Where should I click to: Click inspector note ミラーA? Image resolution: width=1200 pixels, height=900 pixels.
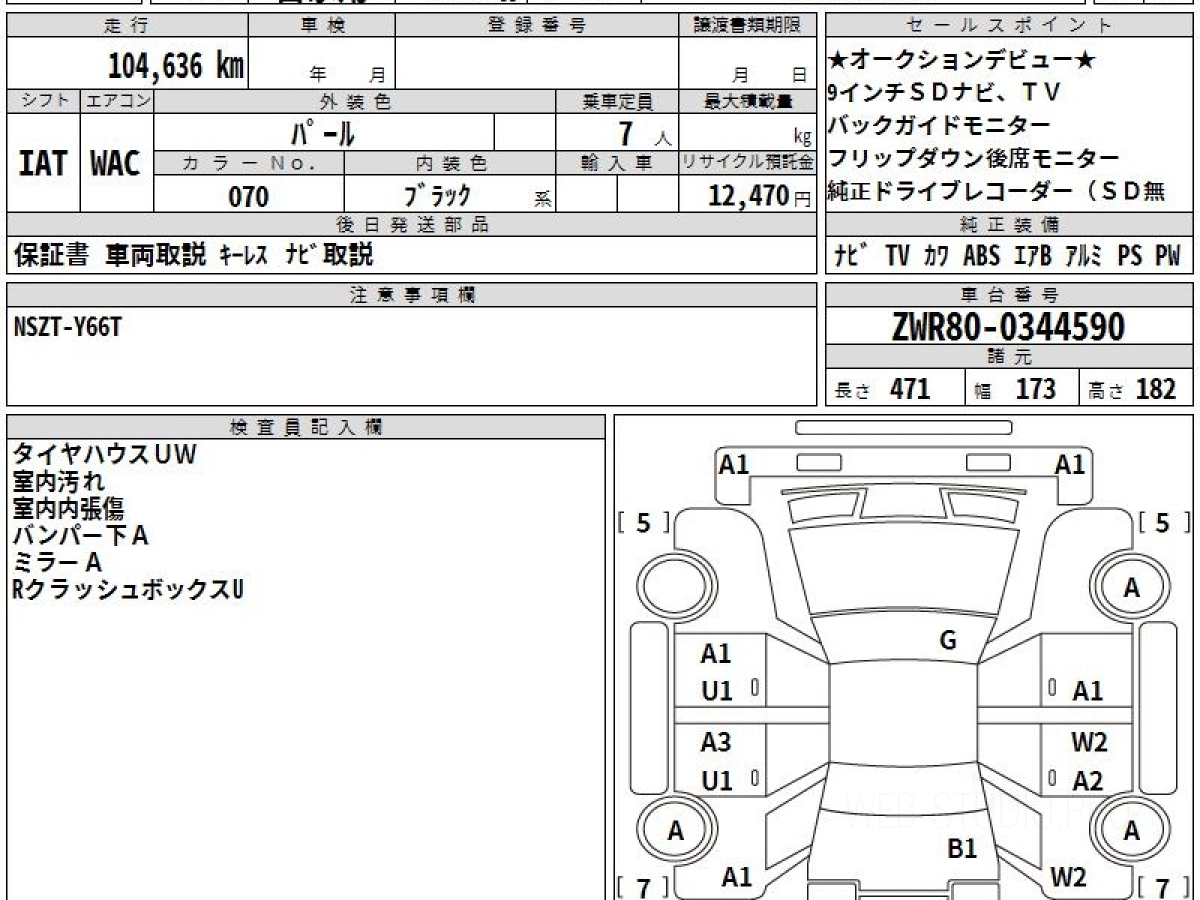point(57,562)
